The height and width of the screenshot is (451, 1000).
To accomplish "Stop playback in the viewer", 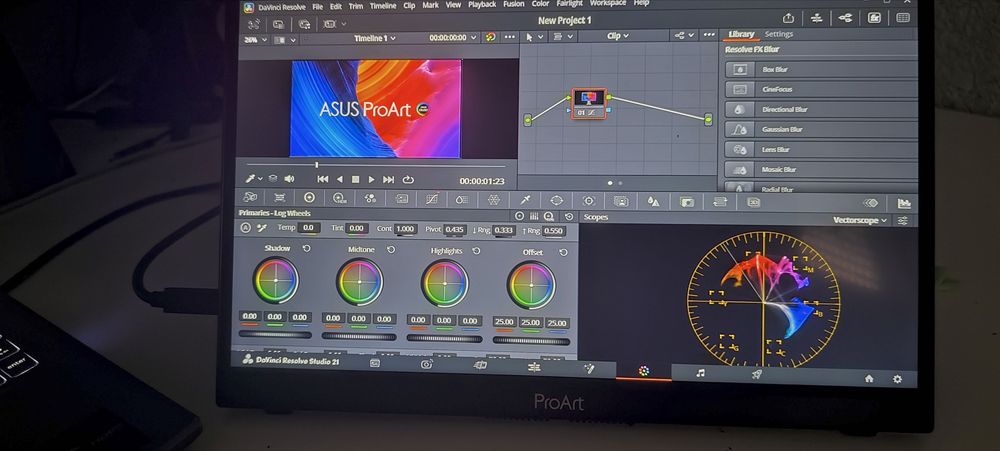I will [356, 180].
